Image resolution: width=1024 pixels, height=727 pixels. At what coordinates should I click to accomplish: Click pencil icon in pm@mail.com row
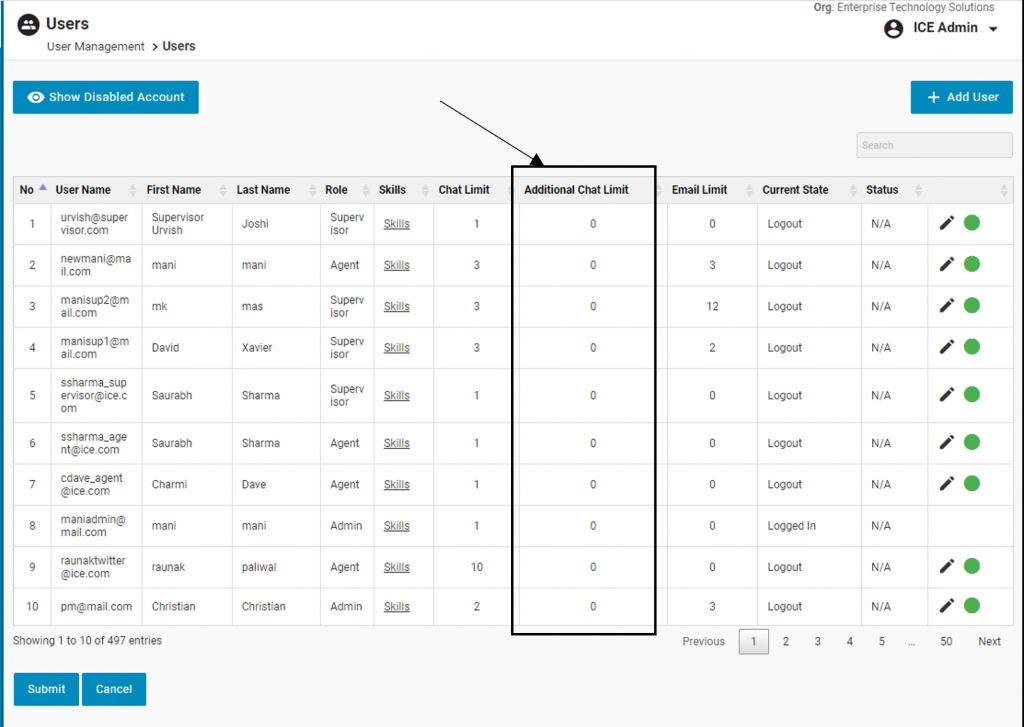pos(947,605)
